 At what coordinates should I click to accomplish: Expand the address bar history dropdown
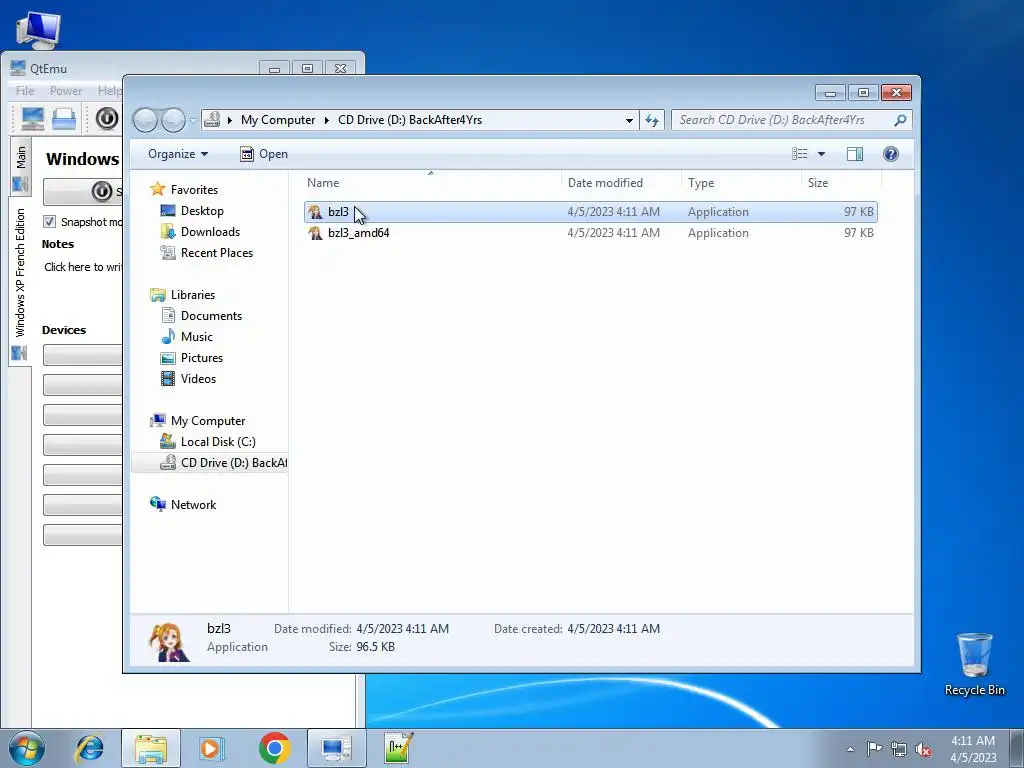629,120
